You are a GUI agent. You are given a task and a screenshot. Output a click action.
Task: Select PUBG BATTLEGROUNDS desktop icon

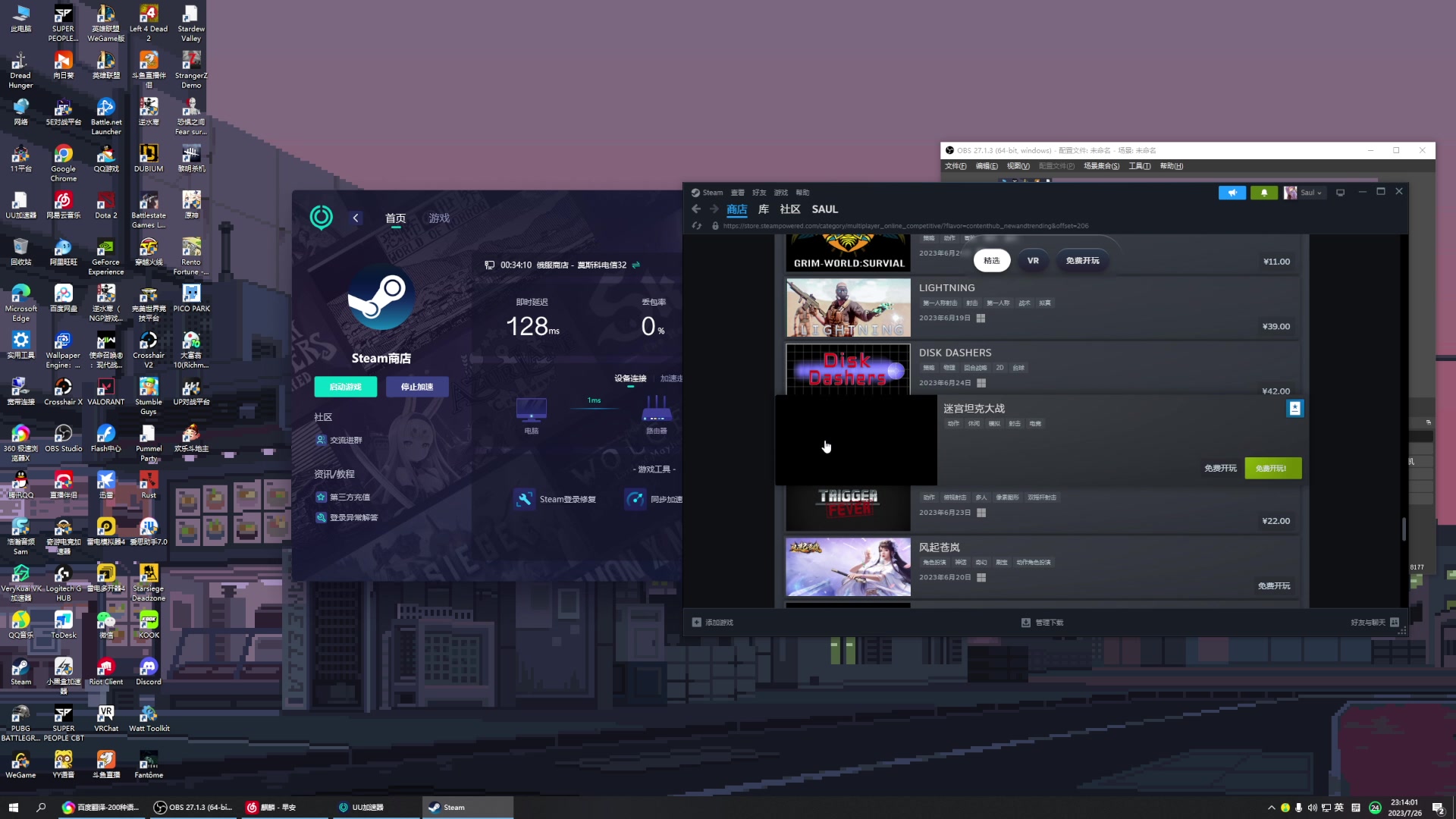click(20, 723)
